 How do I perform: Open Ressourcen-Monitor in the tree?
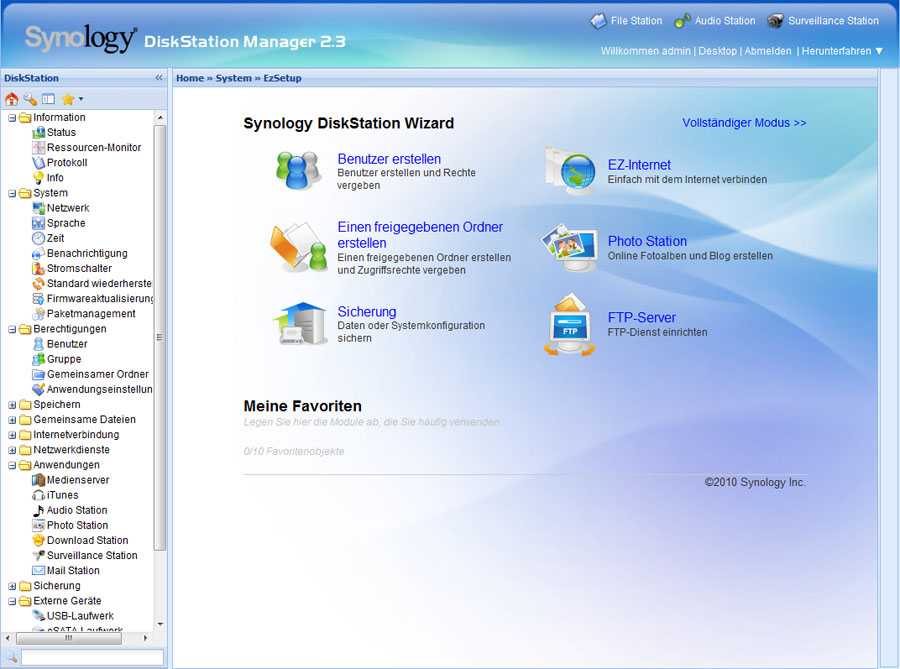click(x=87, y=147)
